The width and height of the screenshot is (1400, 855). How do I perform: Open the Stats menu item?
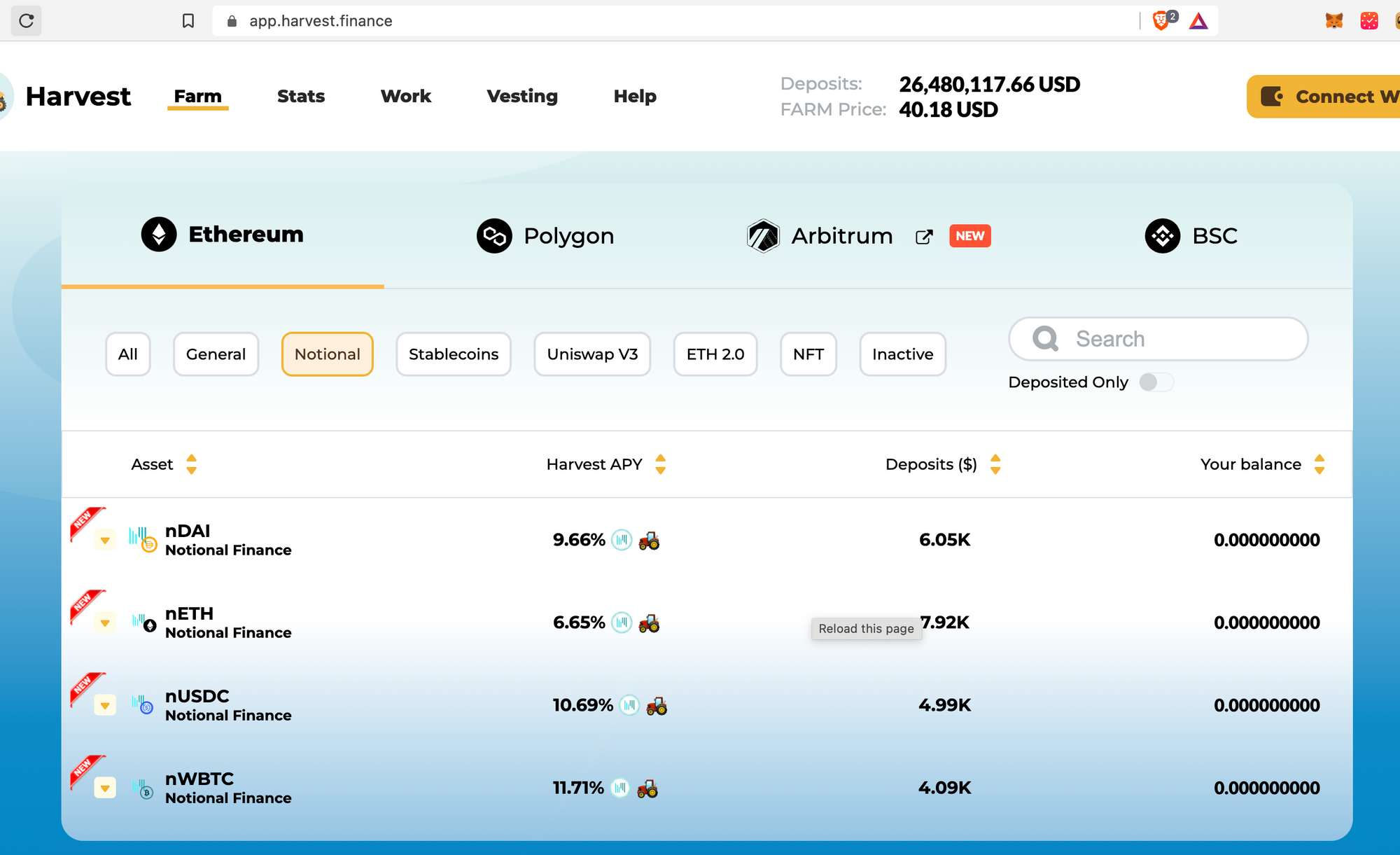tap(301, 97)
